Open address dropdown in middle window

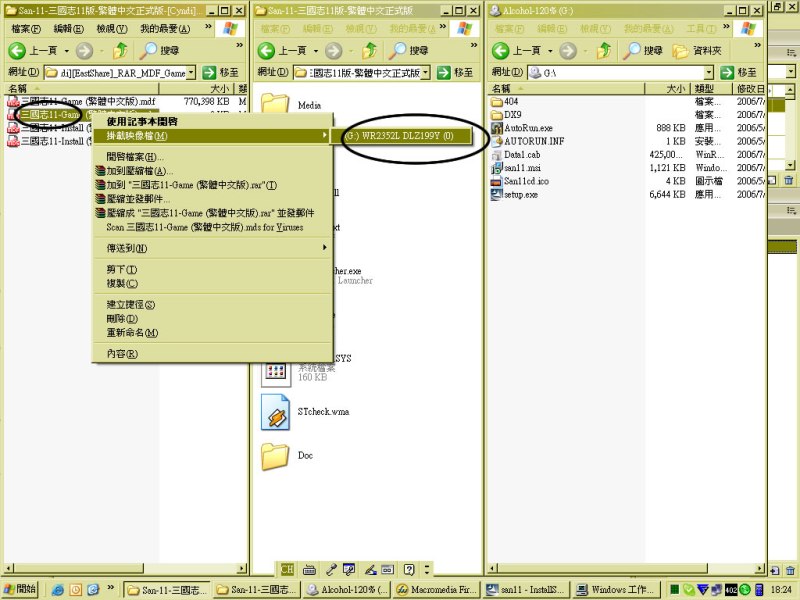[x=426, y=72]
